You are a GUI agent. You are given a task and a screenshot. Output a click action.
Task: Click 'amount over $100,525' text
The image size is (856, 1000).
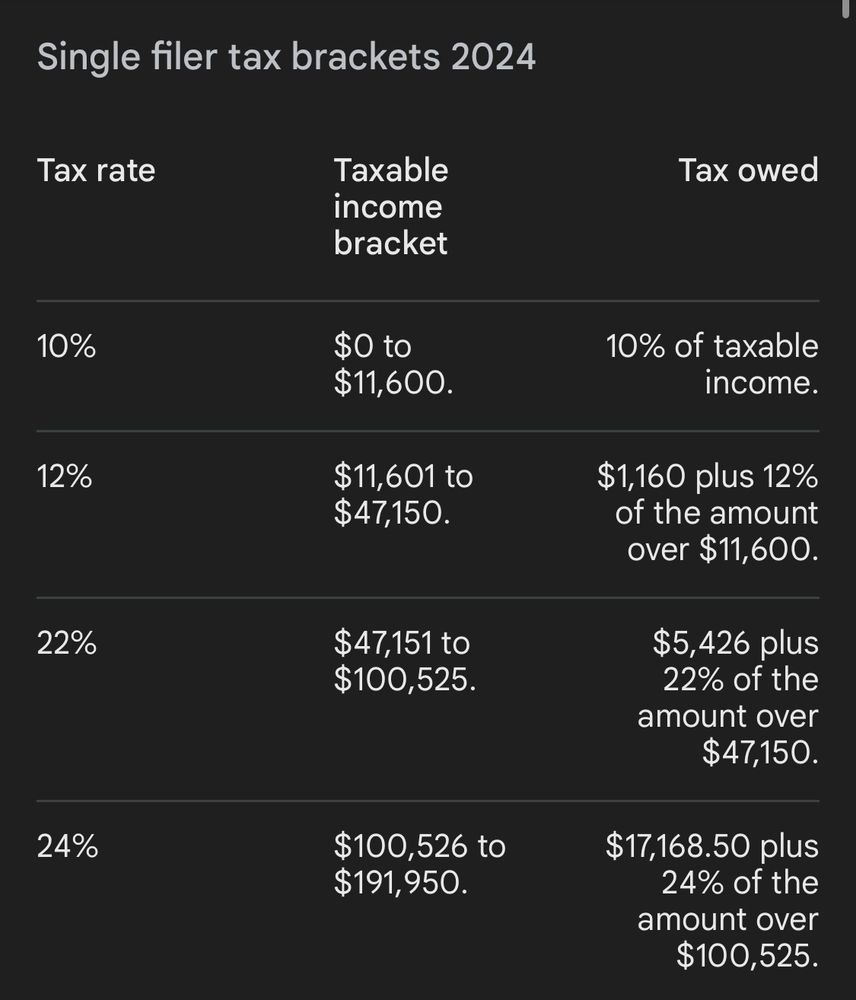pyautogui.click(x=728, y=938)
